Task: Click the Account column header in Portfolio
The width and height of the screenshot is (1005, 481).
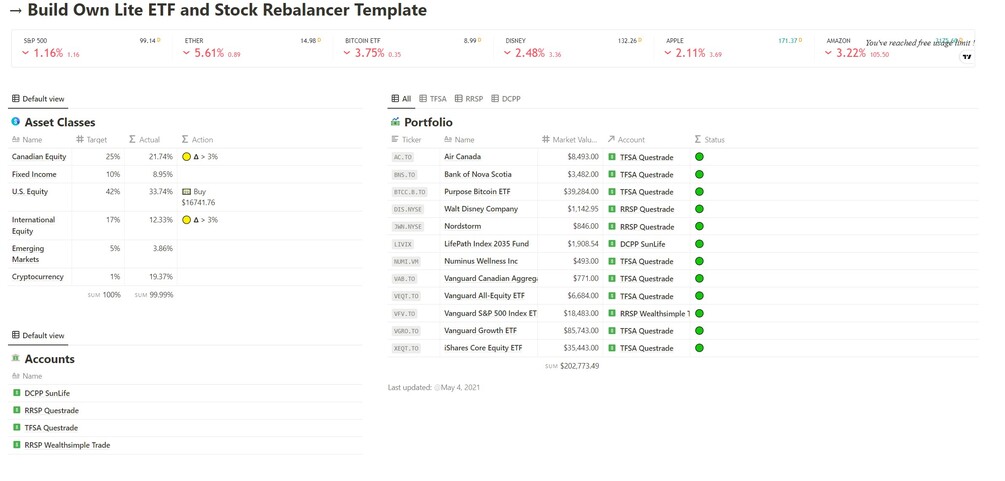Action: click(x=626, y=139)
